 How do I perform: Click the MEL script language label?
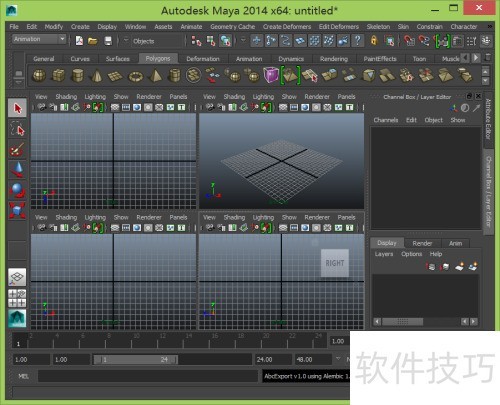[23, 376]
